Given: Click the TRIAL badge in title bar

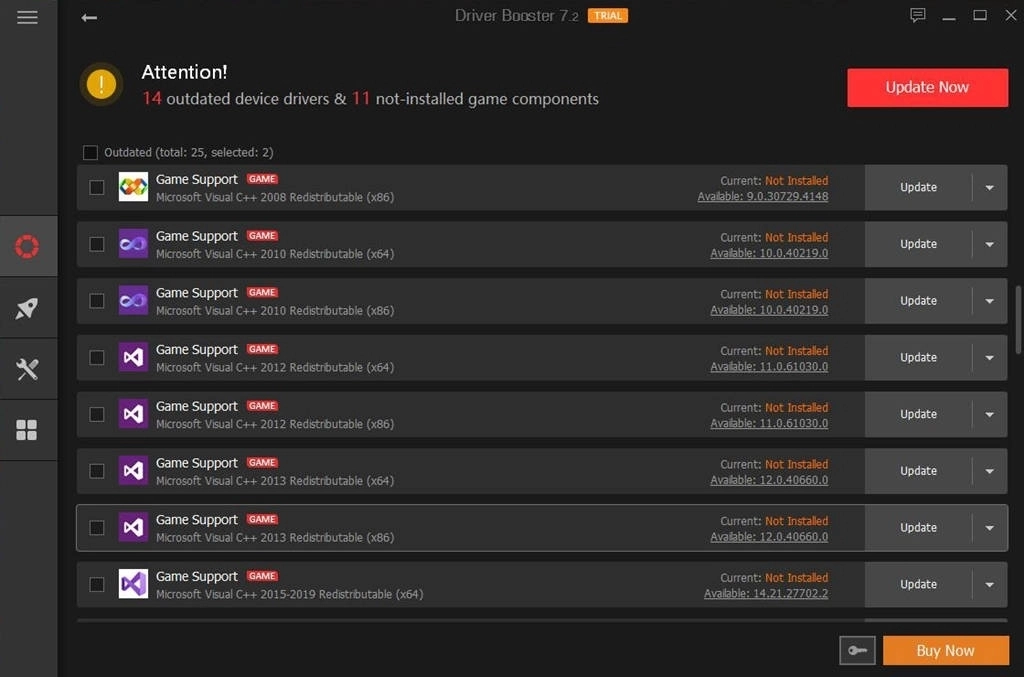Looking at the screenshot, I should pyautogui.click(x=607, y=16).
